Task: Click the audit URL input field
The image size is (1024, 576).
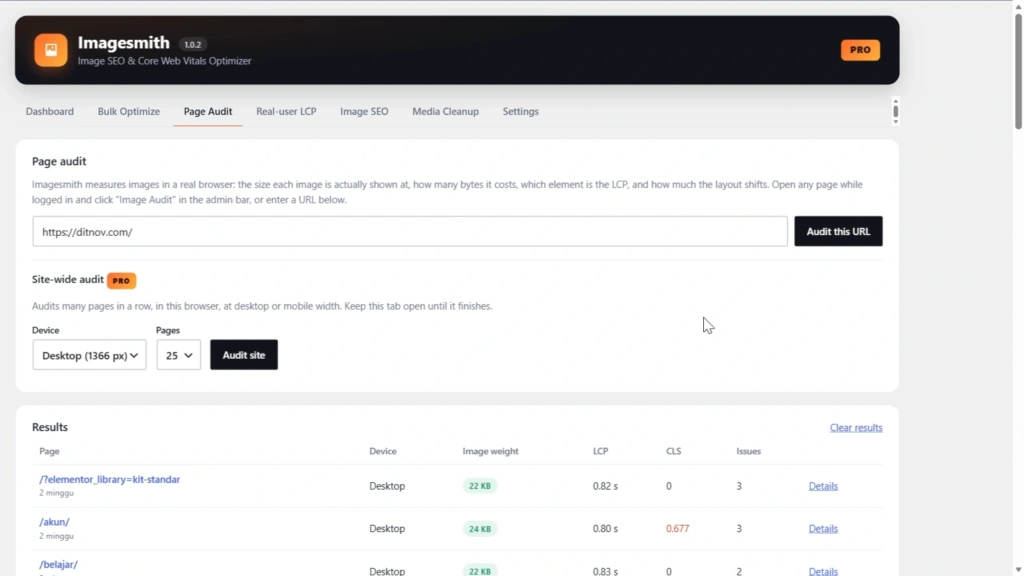Action: [x=410, y=231]
